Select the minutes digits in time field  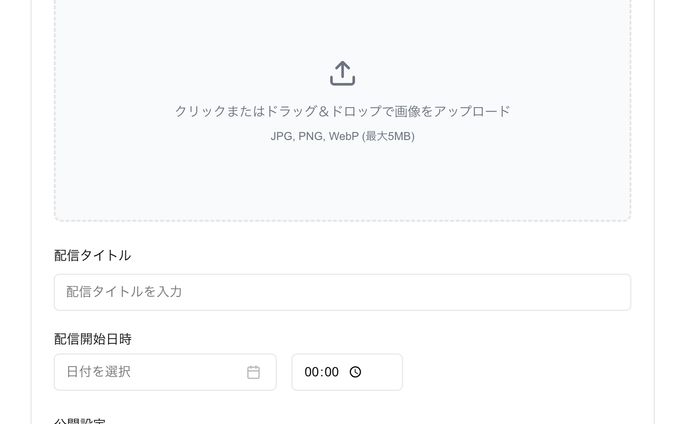click(331, 372)
